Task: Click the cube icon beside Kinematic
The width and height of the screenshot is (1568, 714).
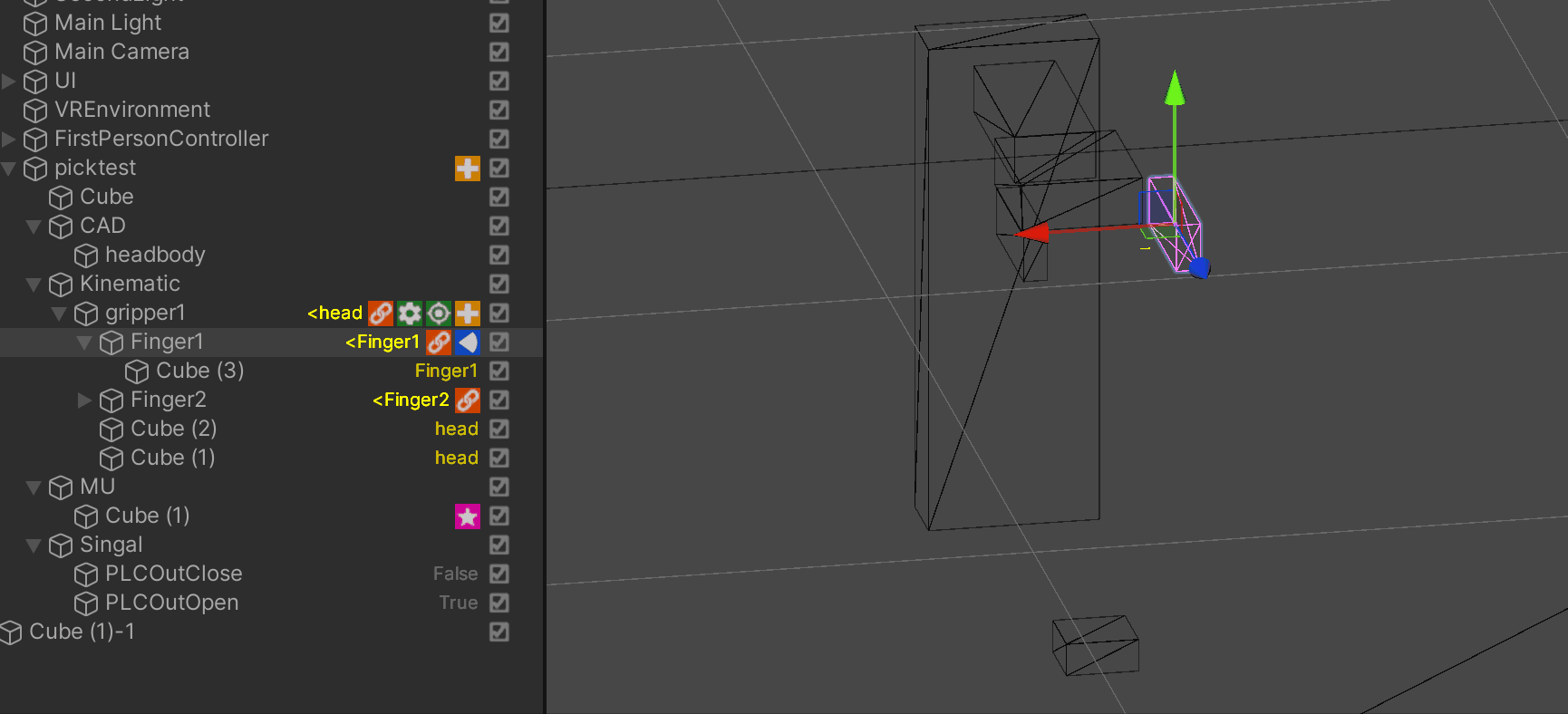Action: [x=61, y=285]
